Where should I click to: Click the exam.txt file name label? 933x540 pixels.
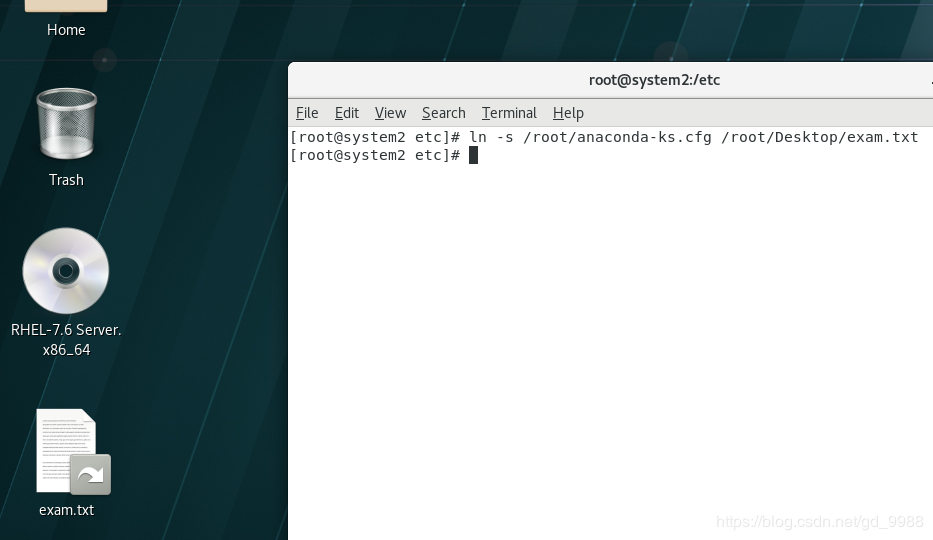point(66,510)
